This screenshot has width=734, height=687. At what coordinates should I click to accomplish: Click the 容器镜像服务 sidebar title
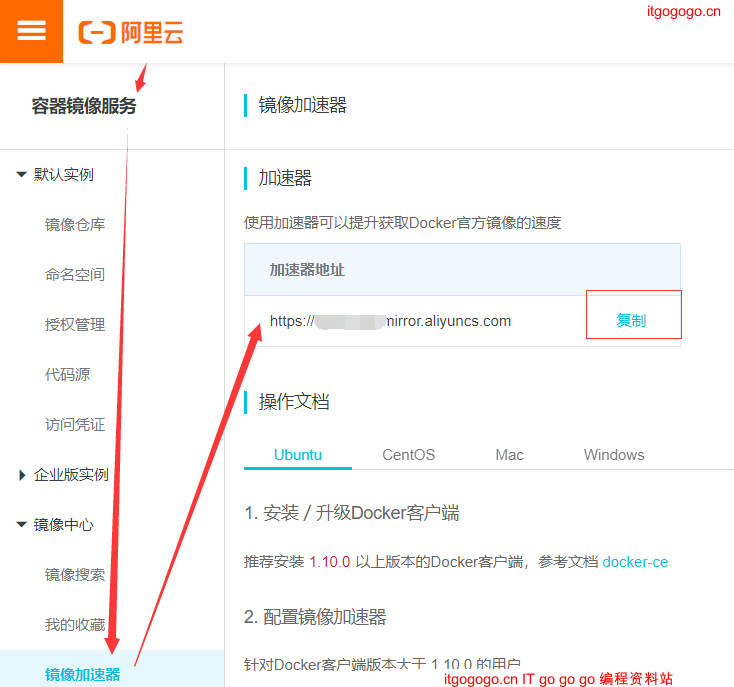click(84, 106)
